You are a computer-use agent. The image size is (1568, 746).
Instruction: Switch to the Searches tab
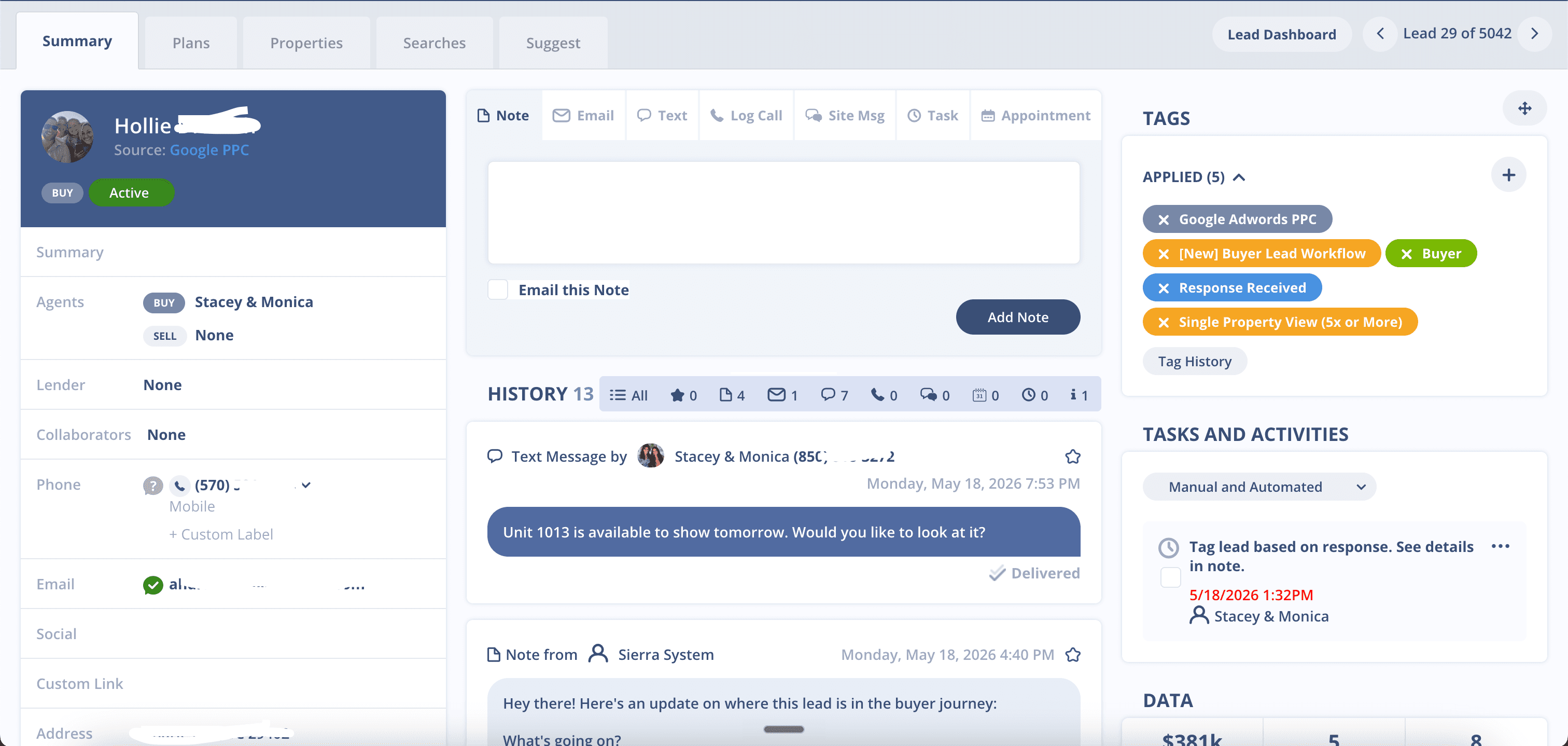(x=434, y=43)
